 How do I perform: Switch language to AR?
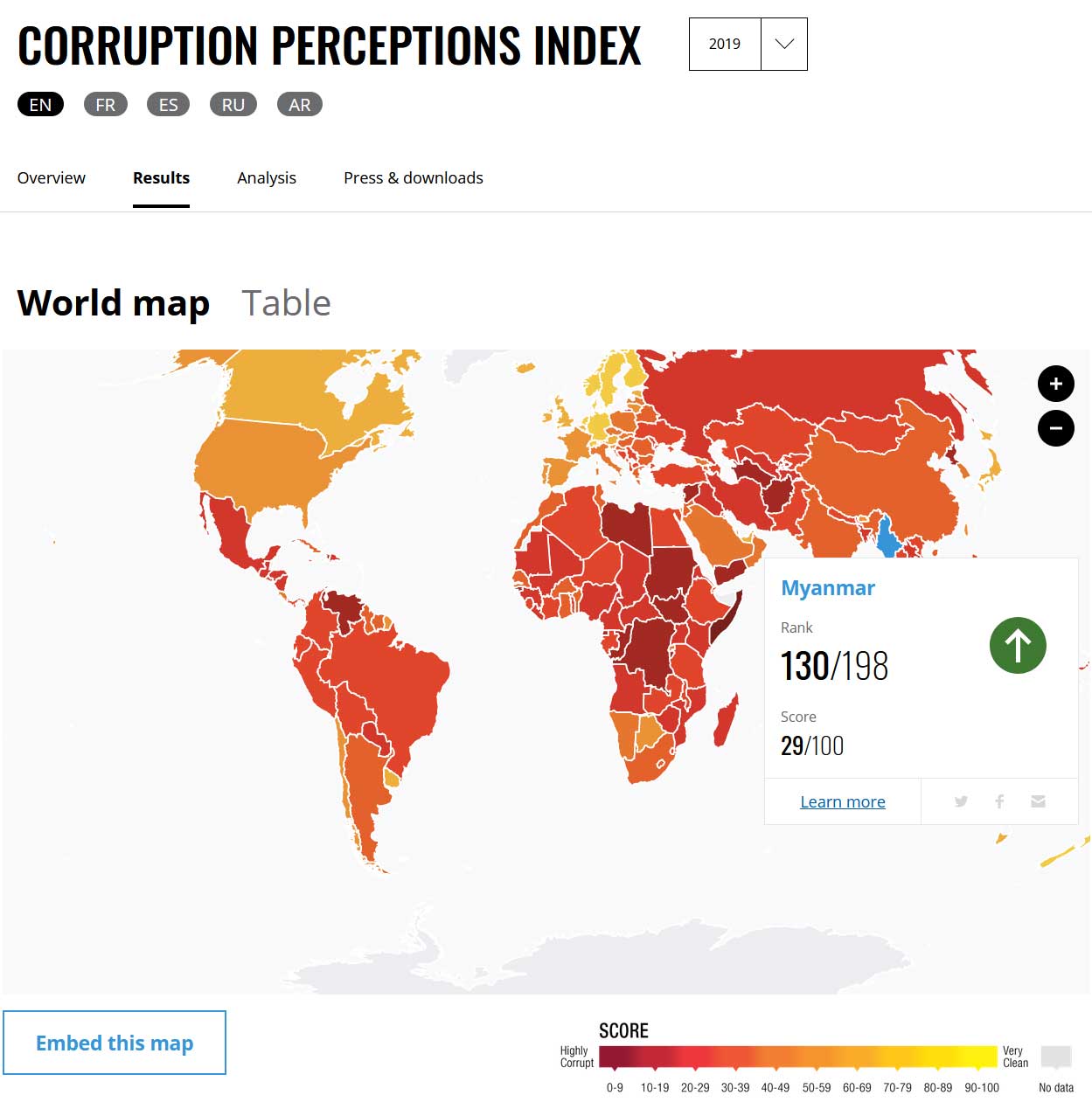pos(300,104)
